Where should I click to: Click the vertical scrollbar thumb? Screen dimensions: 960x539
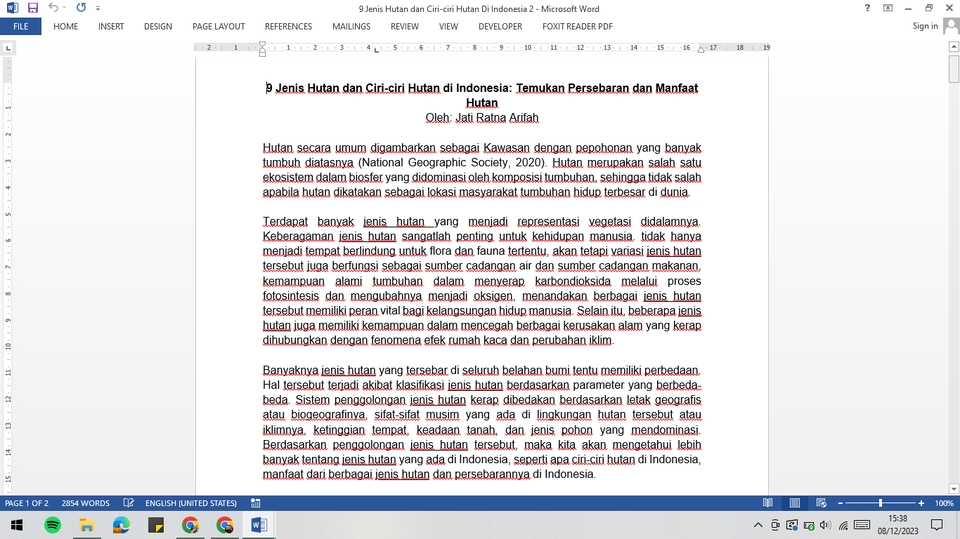[953, 69]
